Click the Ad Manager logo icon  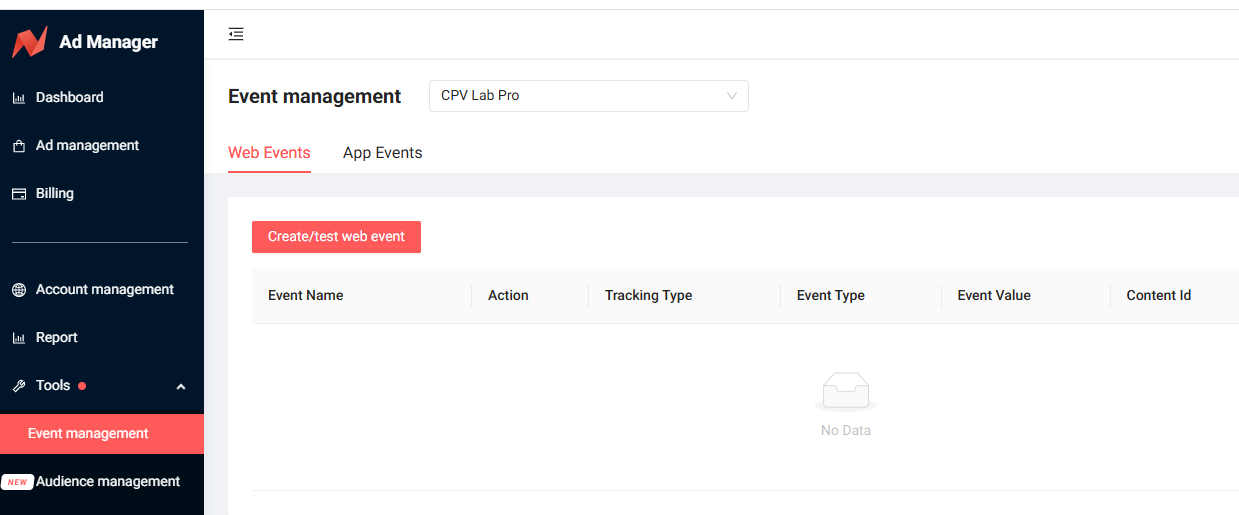click(29, 42)
